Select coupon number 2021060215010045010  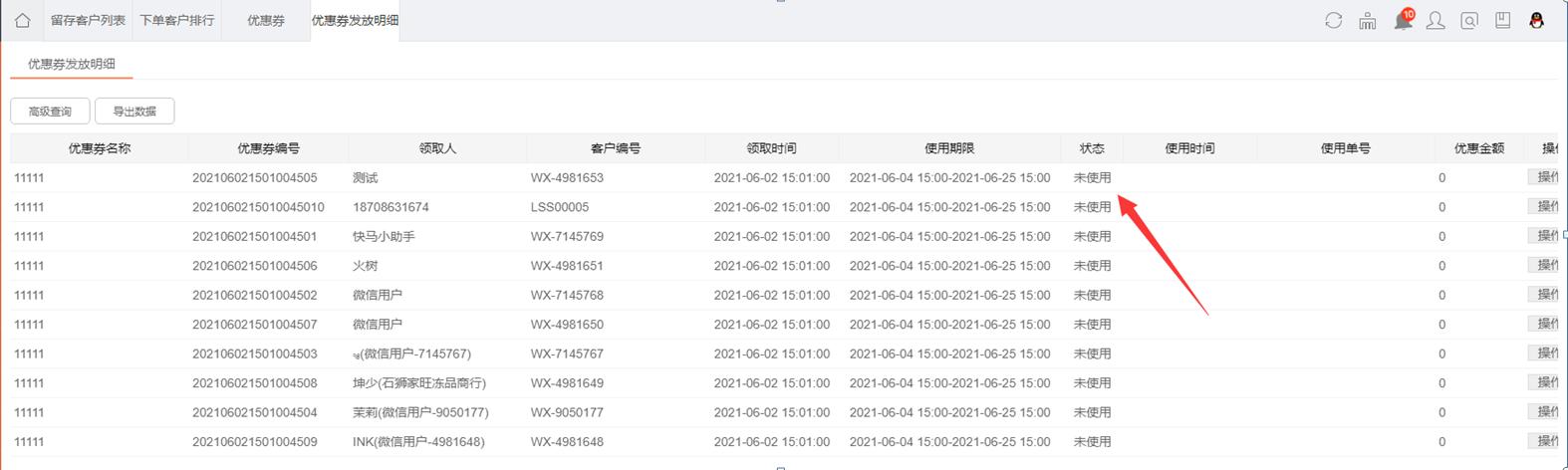point(259,207)
